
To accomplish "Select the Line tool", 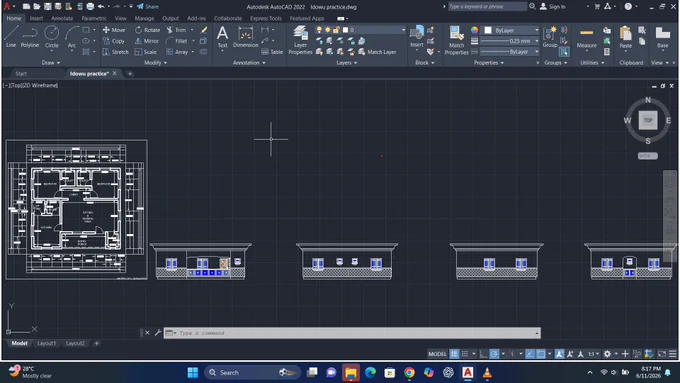I will coord(11,36).
